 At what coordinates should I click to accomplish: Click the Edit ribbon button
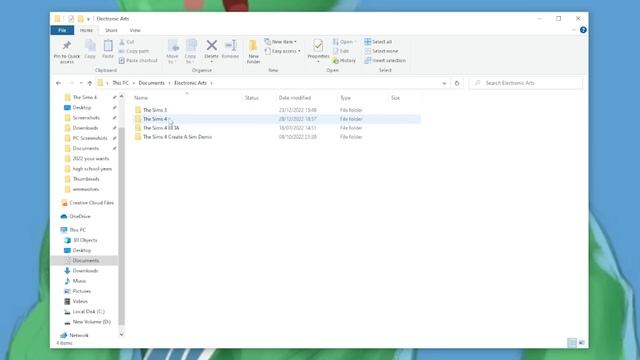341,51
